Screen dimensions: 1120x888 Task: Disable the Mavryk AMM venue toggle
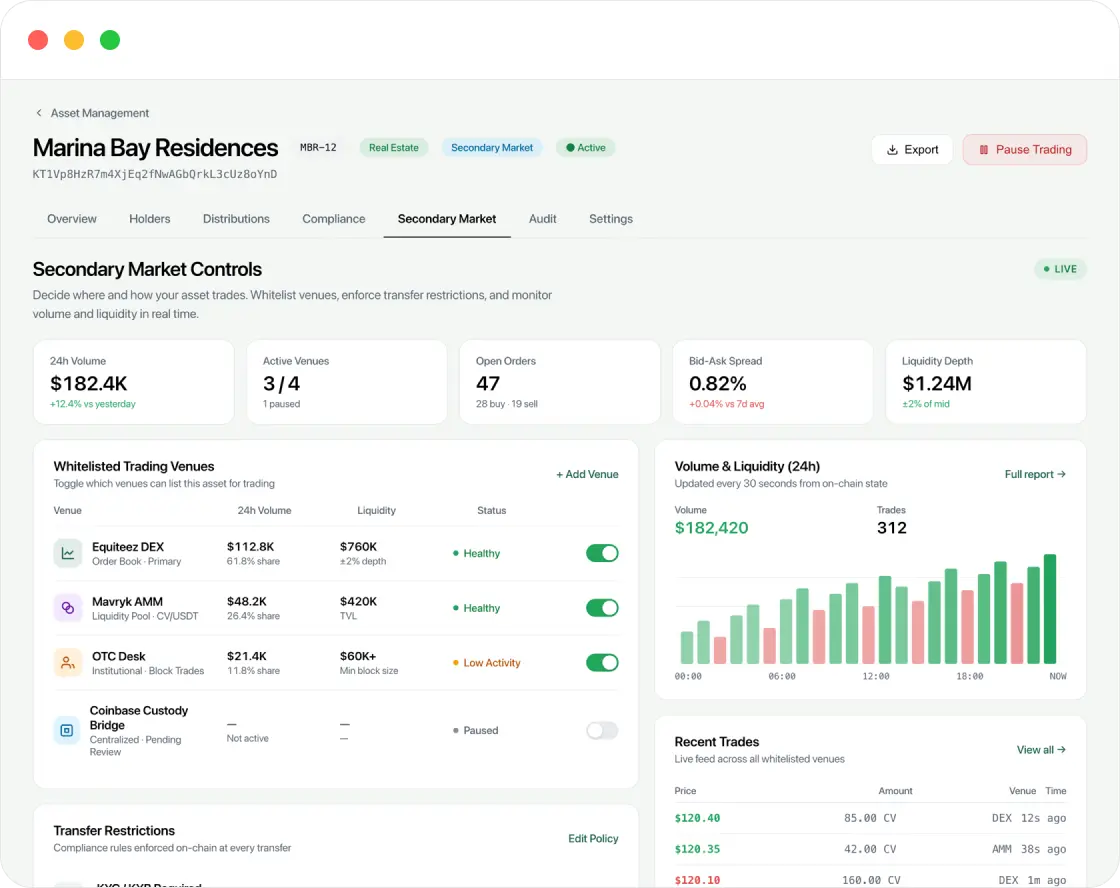[602, 608]
